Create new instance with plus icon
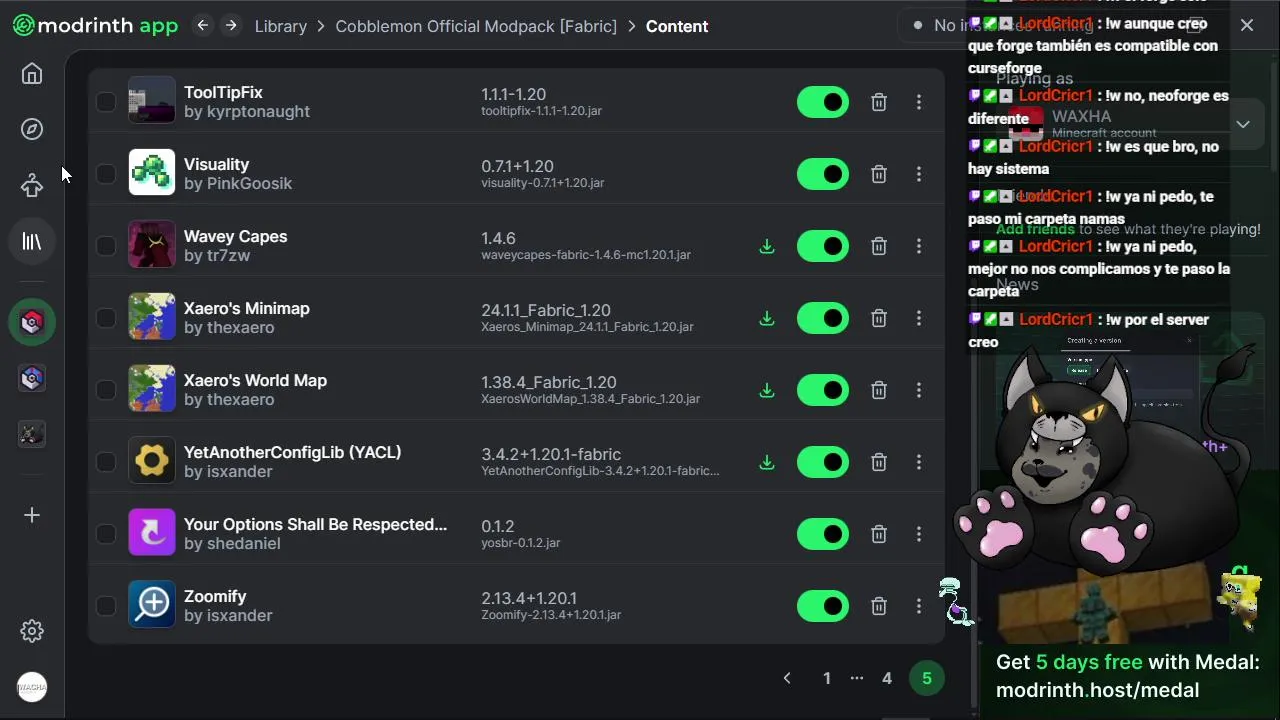Viewport: 1280px width, 720px height. tap(32, 515)
